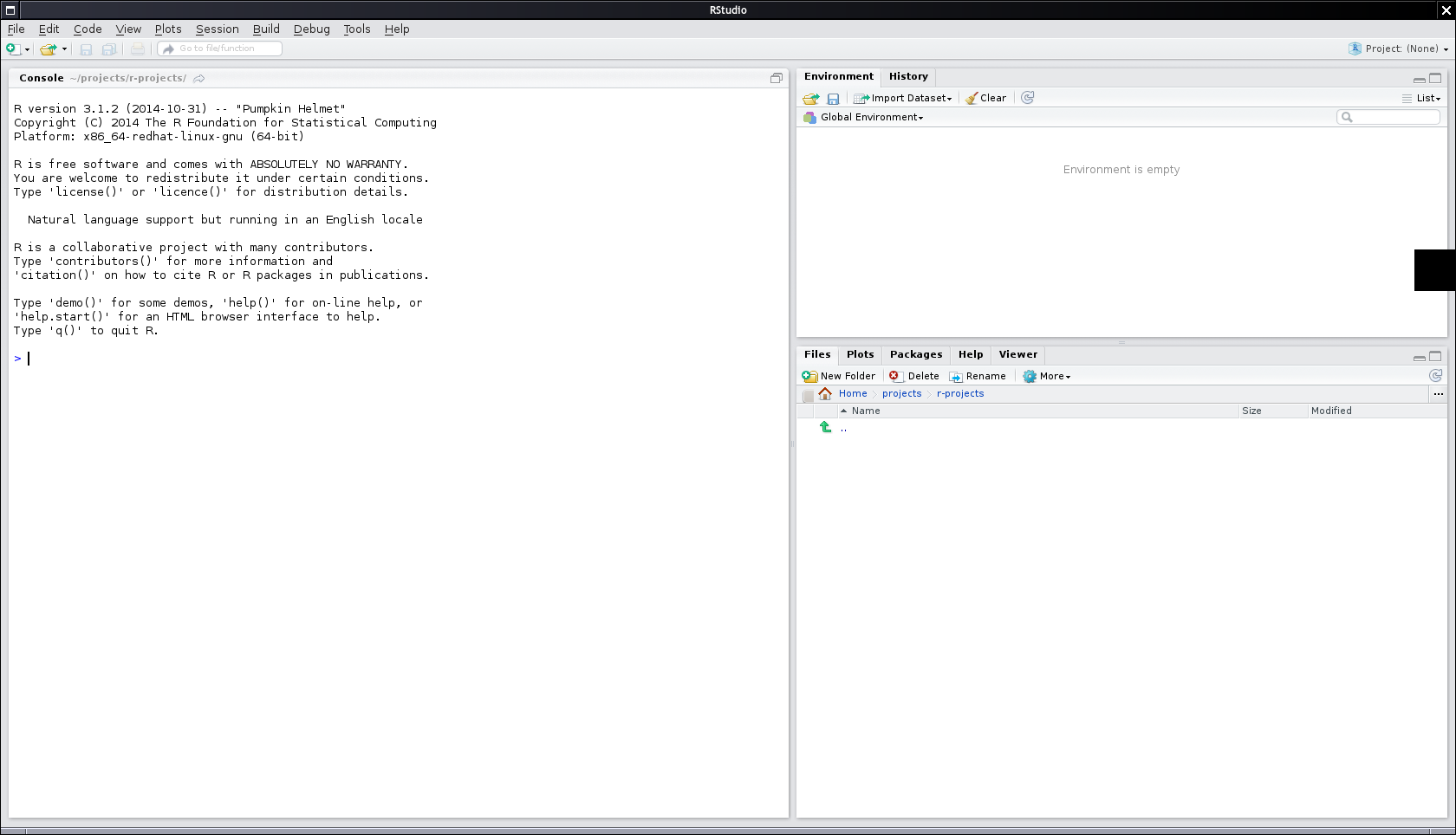Open the '..' parent folder link
1456x835 pixels.
tap(843, 428)
